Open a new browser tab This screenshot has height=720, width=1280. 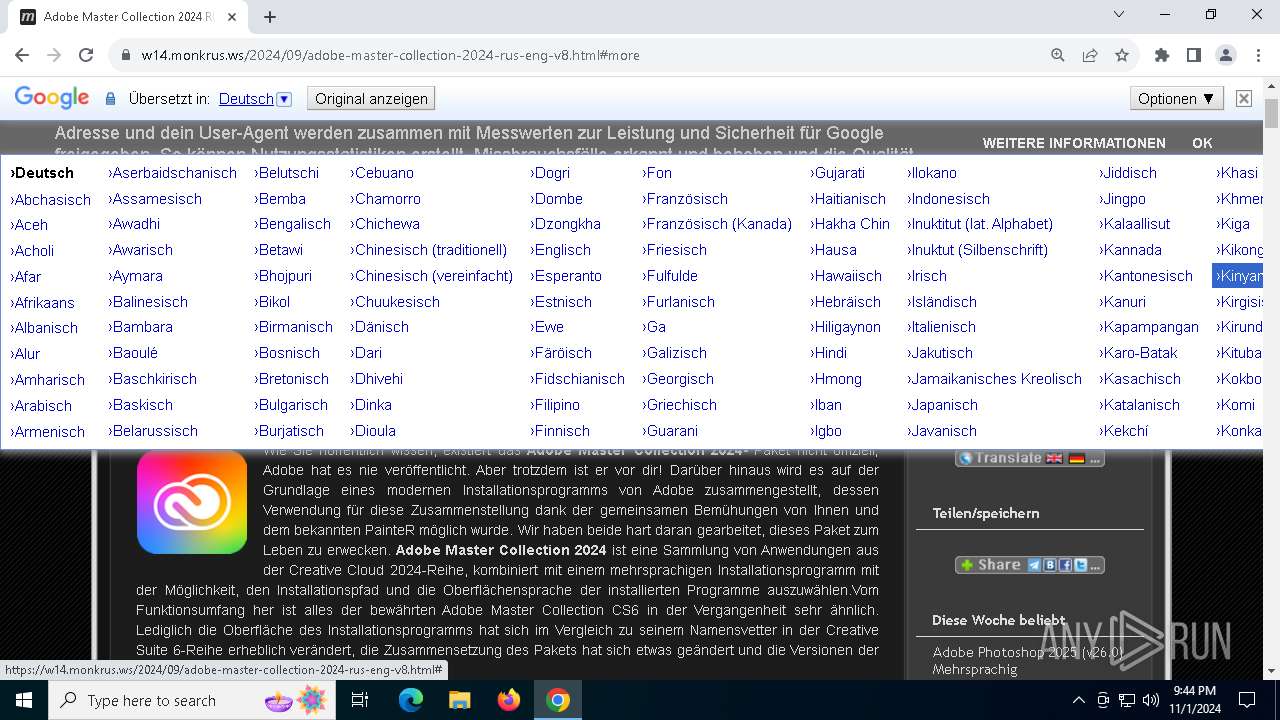tap(270, 17)
